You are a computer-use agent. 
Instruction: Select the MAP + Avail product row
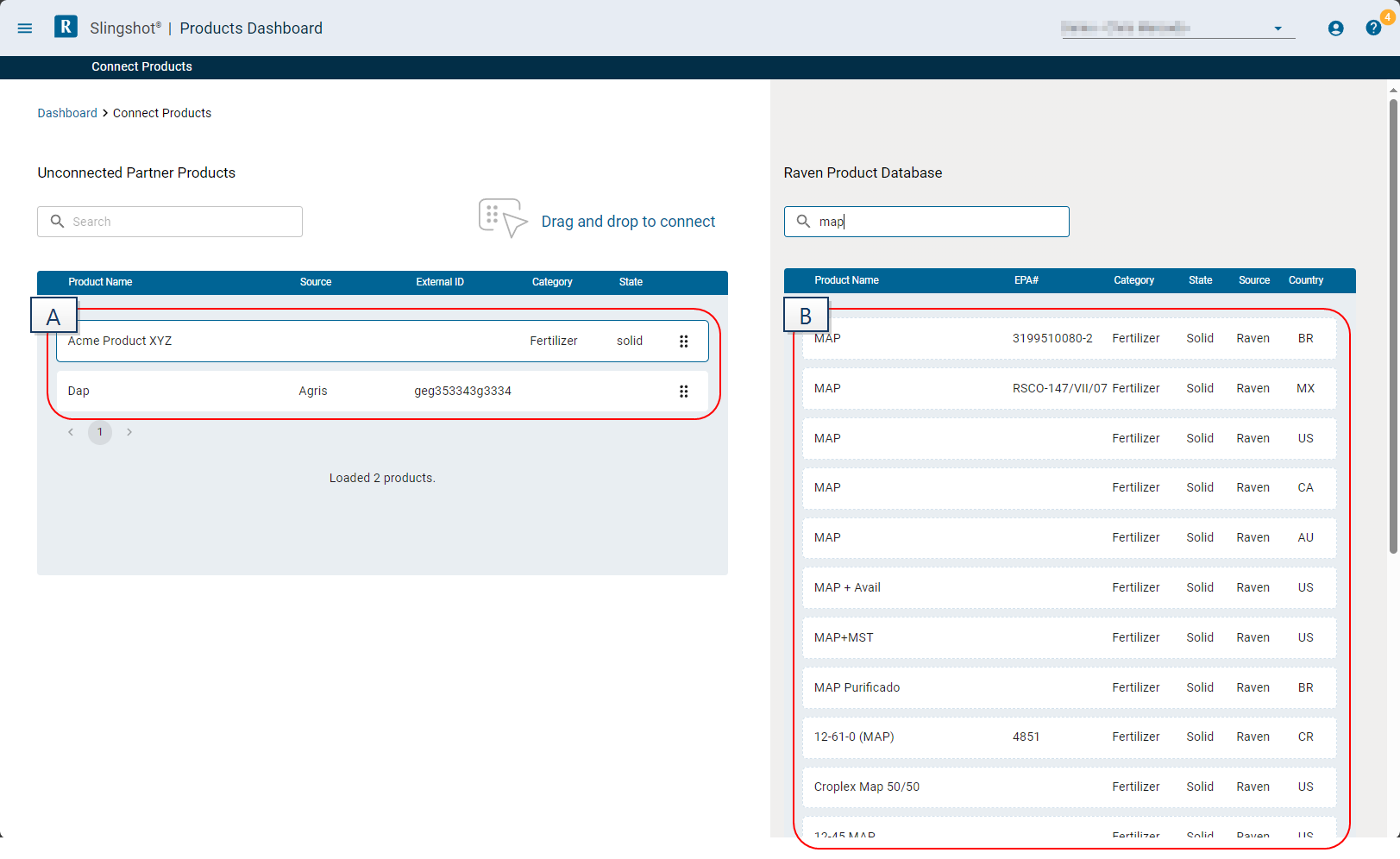click(1069, 588)
